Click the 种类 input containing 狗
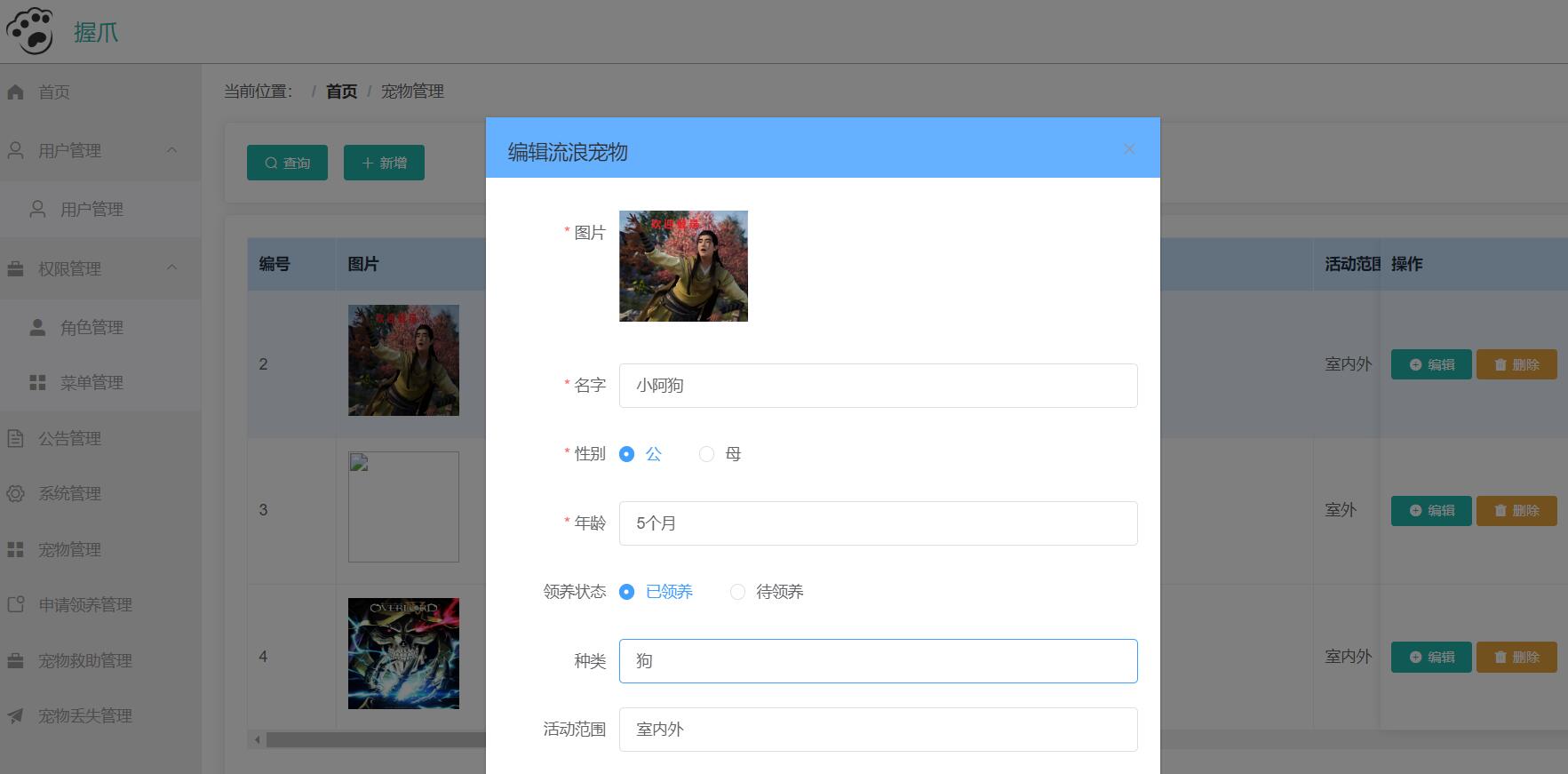 click(878, 661)
